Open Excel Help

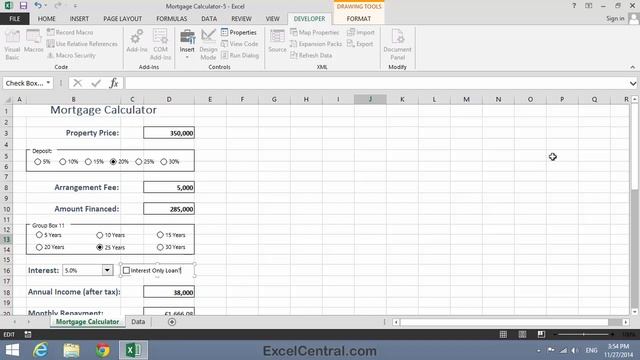point(574,6)
